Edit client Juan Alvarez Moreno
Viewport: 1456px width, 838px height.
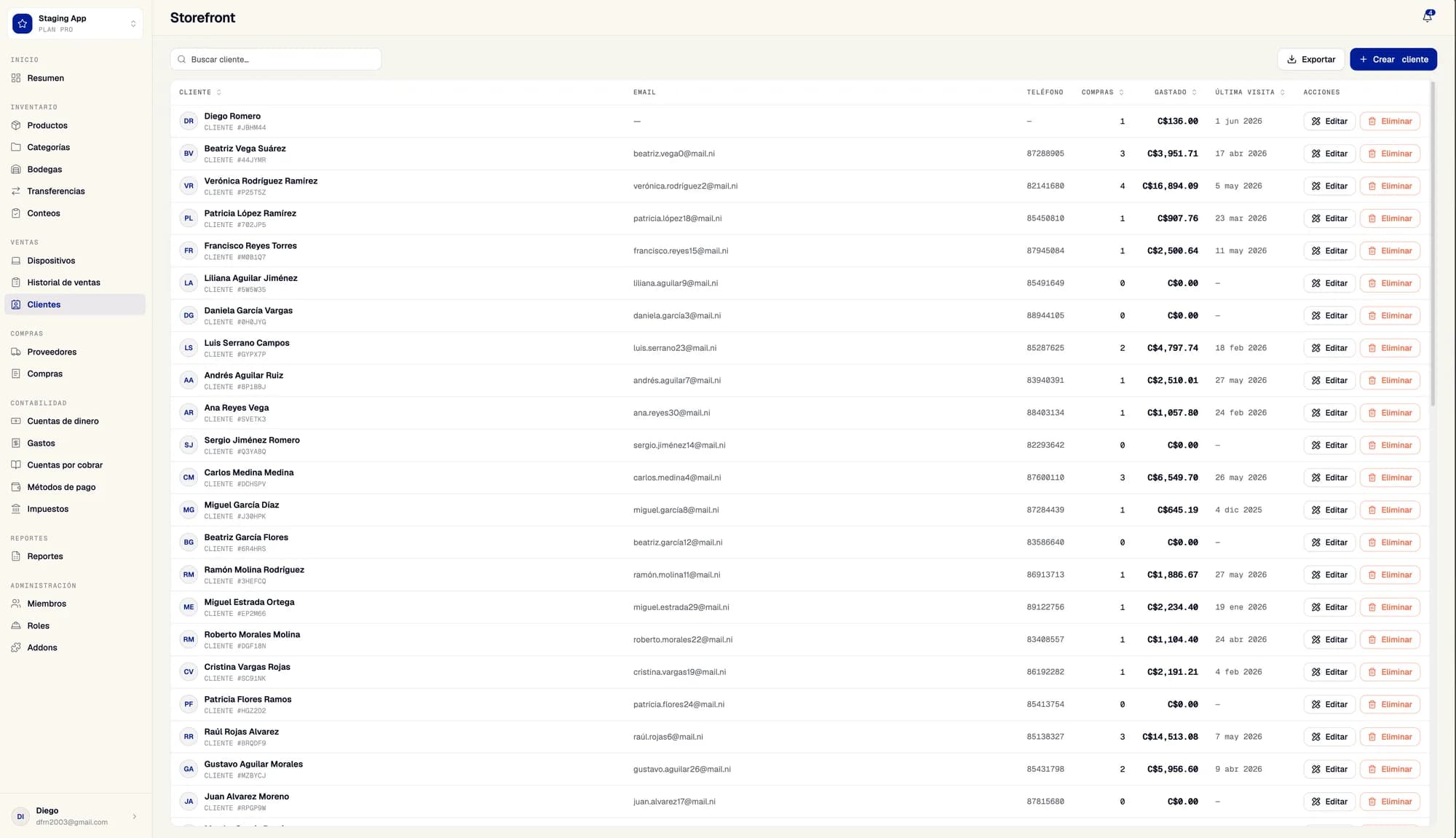click(1329, 802)
